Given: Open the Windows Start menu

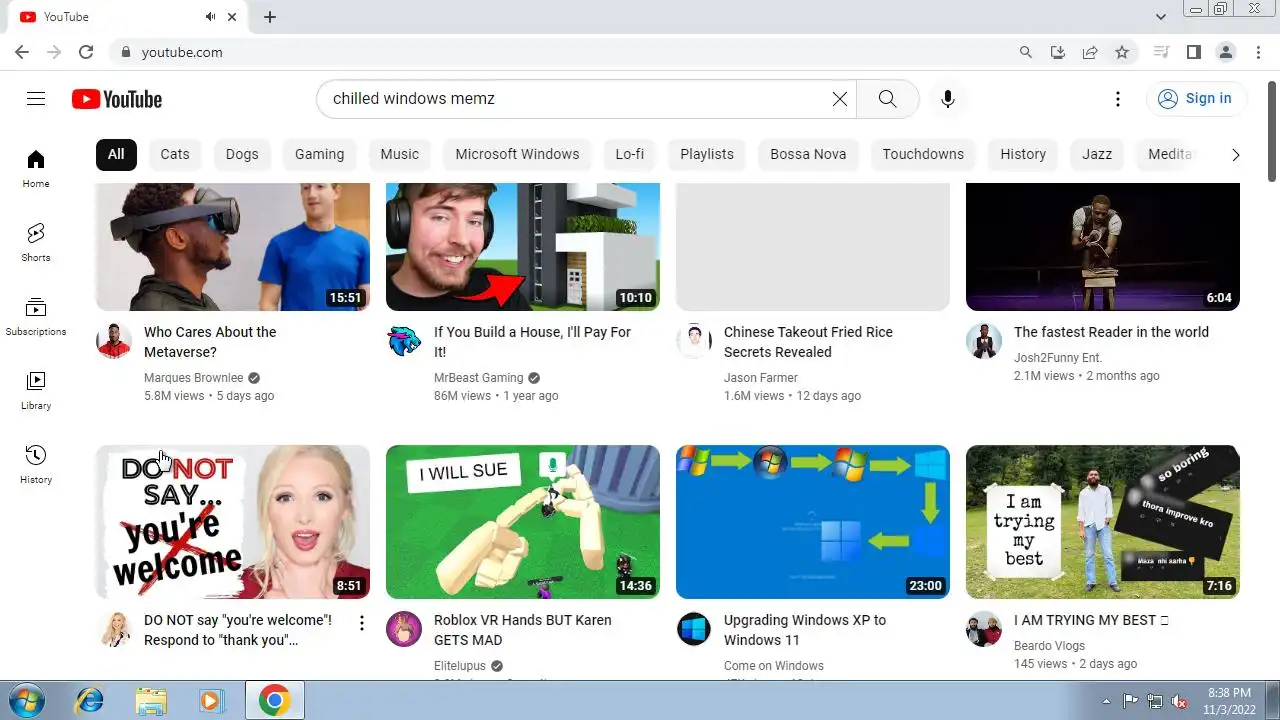Looking at the screenshot, I should coord(26,700).
